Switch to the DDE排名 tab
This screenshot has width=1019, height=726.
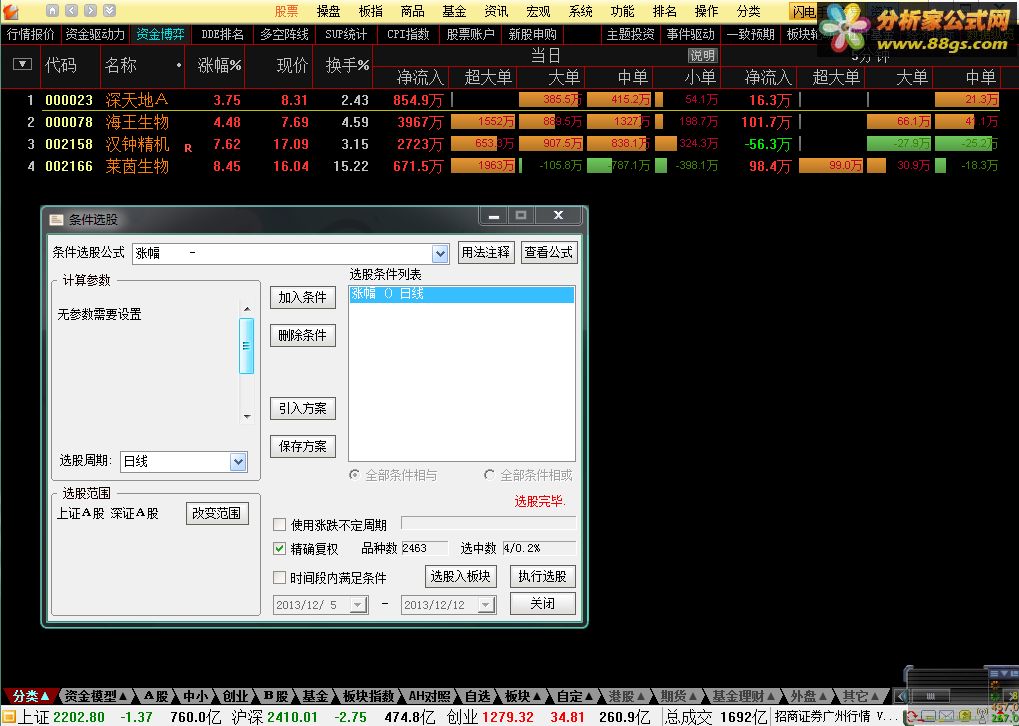222,34
